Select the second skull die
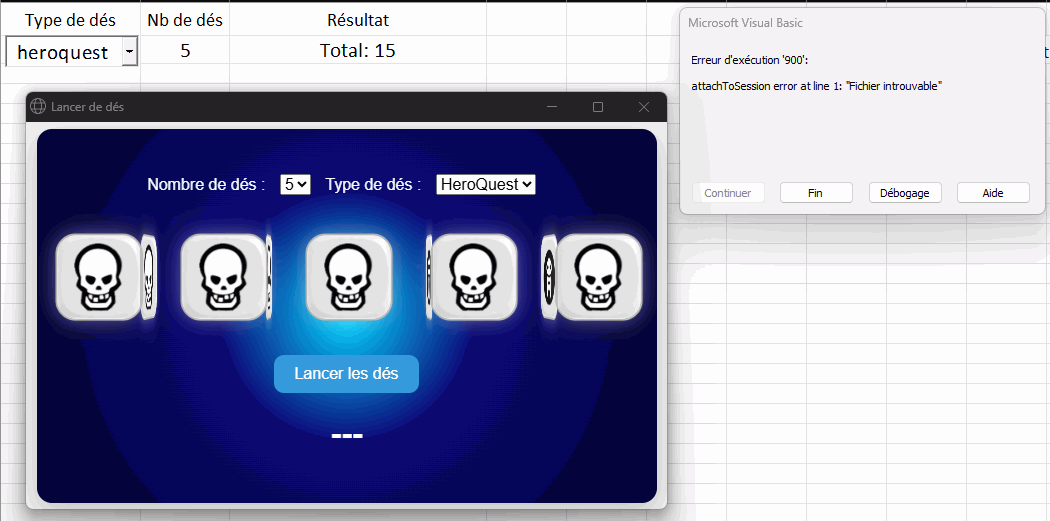The height and width of the screenshot is (521, 1050). click(224, 277)
